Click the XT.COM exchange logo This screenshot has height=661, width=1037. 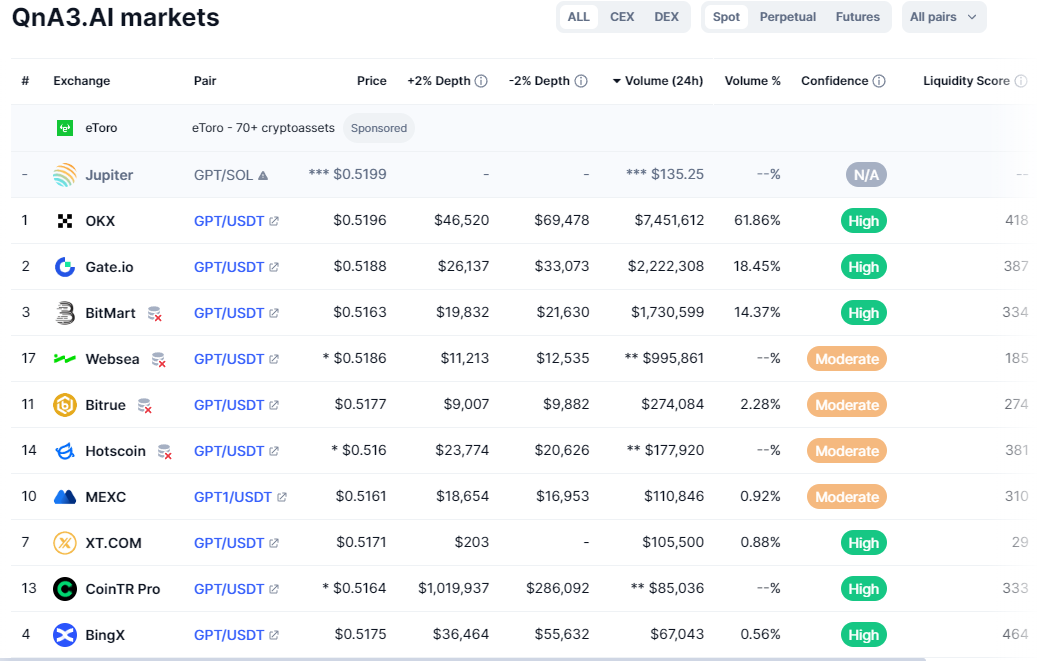pos(65,543)
